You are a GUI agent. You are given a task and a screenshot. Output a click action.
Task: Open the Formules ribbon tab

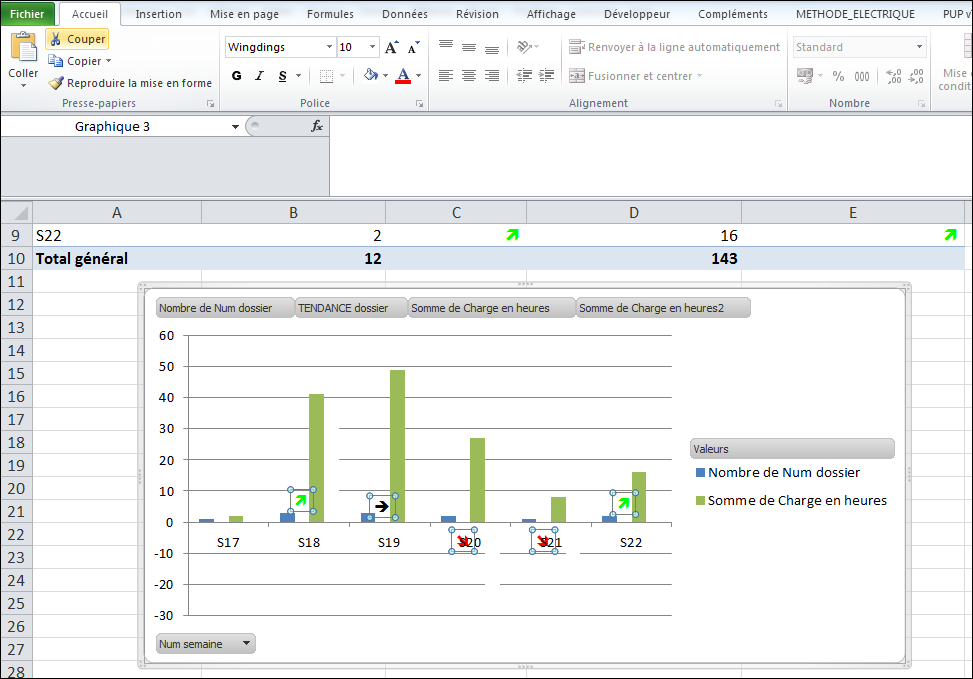(330, 14)
